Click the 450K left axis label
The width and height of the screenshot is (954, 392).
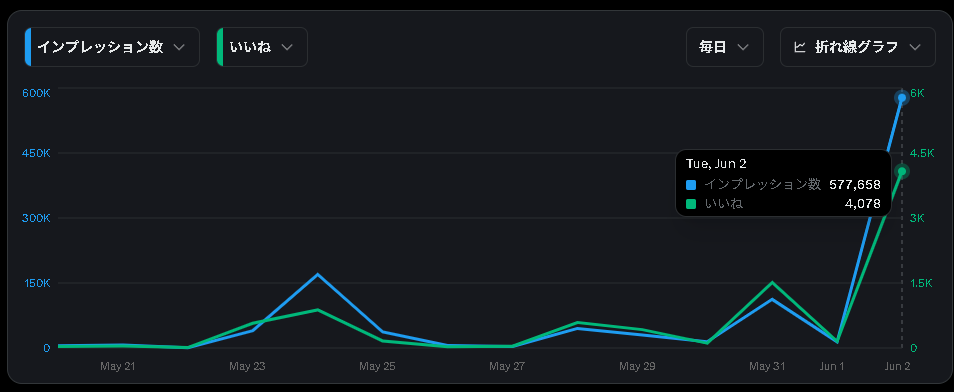pyautogui.click(x=36, y=153)
